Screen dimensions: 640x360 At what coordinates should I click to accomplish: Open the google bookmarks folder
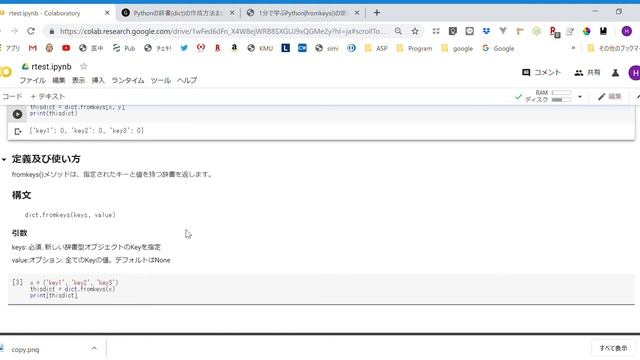pos(457,48)
